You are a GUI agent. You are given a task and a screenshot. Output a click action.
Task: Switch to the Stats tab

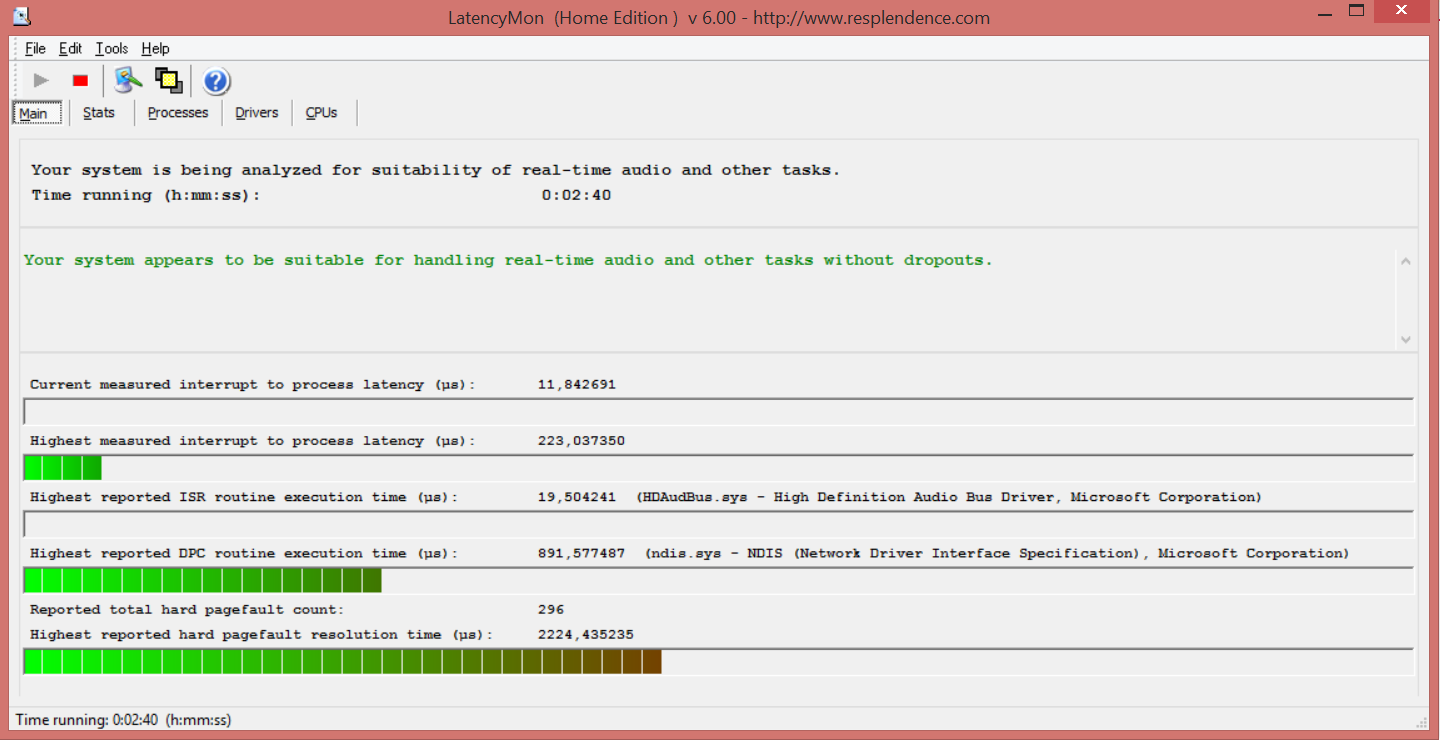pos(99,113)
